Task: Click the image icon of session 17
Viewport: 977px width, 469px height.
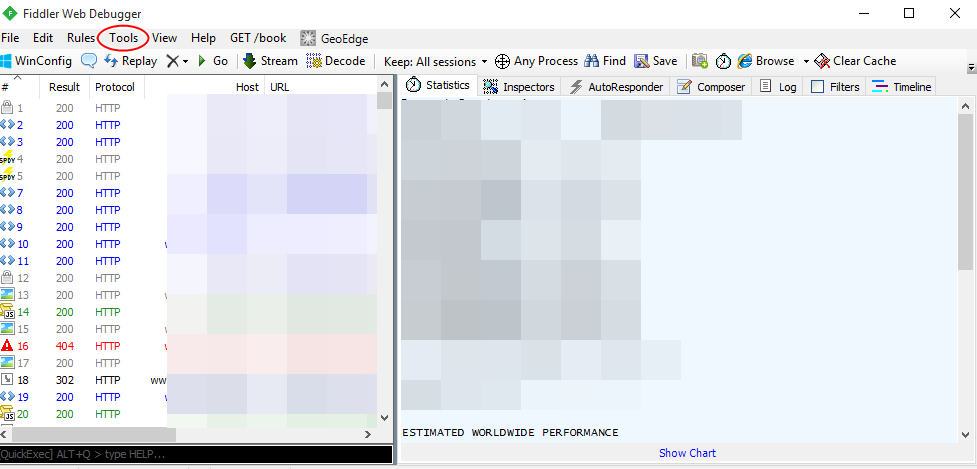Action: tap(7, 362)
